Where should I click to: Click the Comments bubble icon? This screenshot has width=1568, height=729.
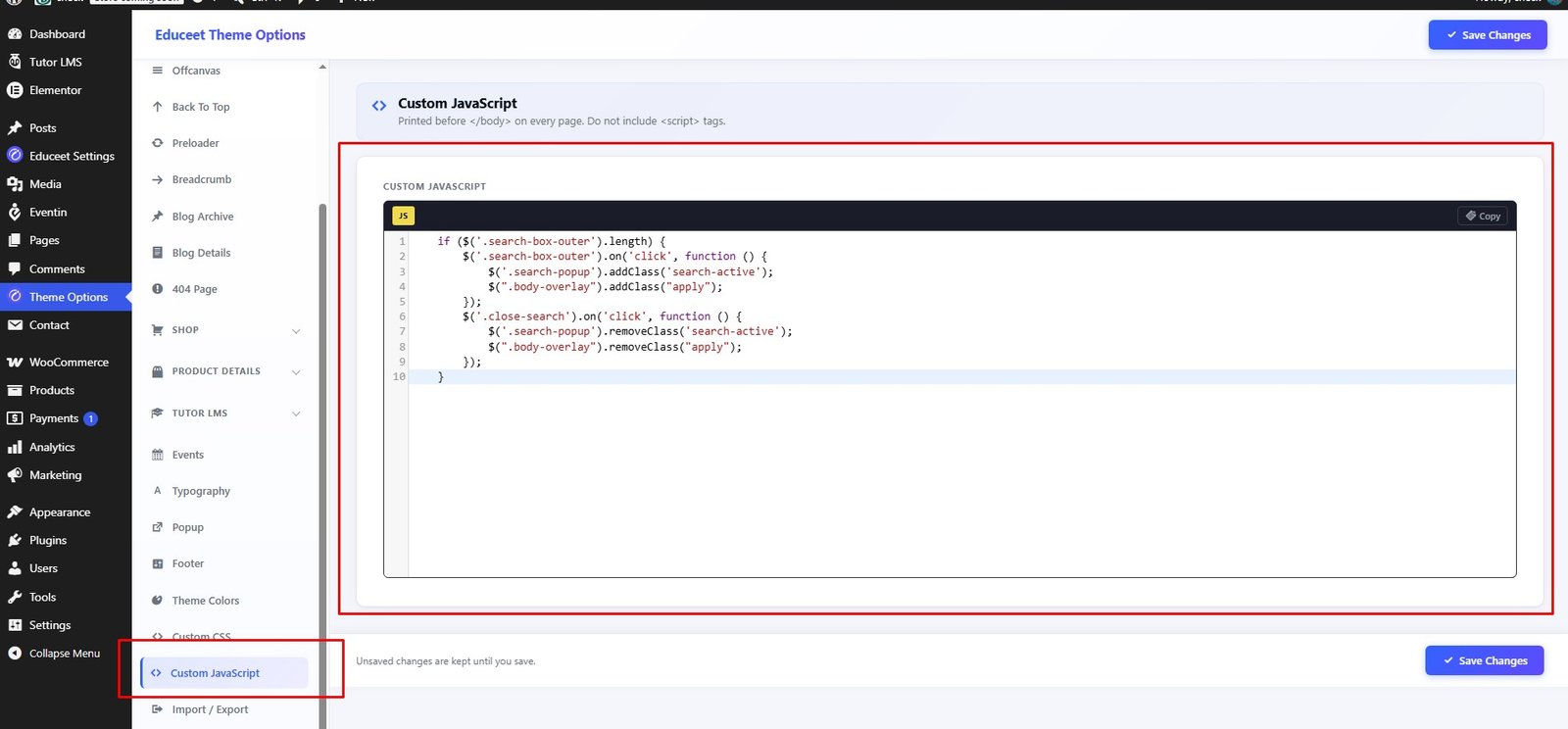pyautogui.click(x=15, y=268)
